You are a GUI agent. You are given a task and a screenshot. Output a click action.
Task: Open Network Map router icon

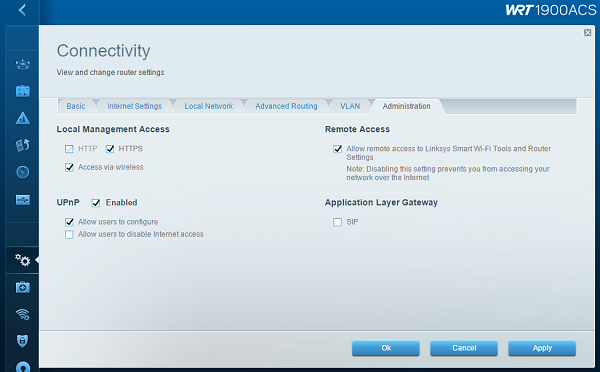(23, 64)
